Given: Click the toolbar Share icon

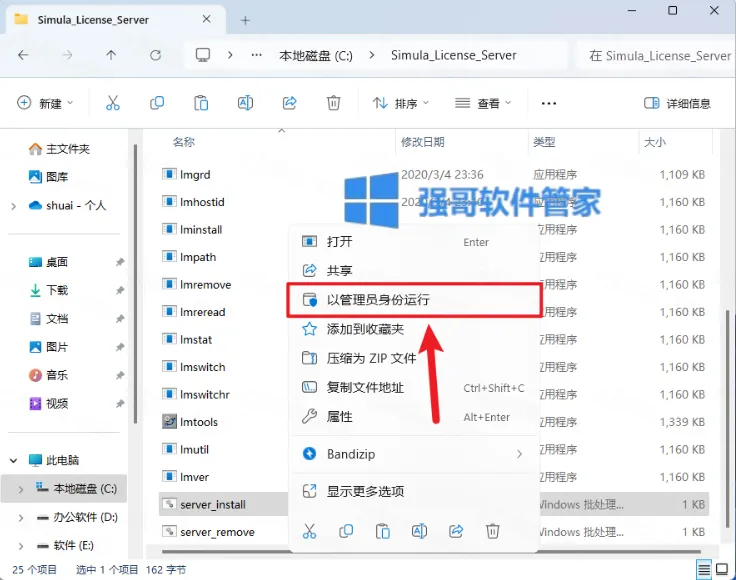Looking at the screenshot, I should [289, 103].
